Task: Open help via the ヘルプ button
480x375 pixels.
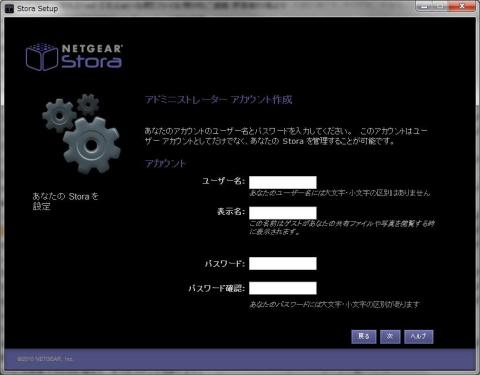Action: click(x=419, y=337)
